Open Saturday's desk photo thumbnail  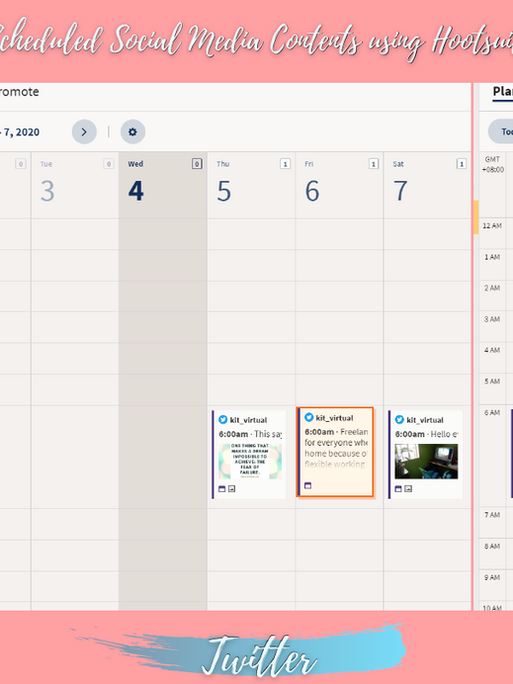[426, 462]
